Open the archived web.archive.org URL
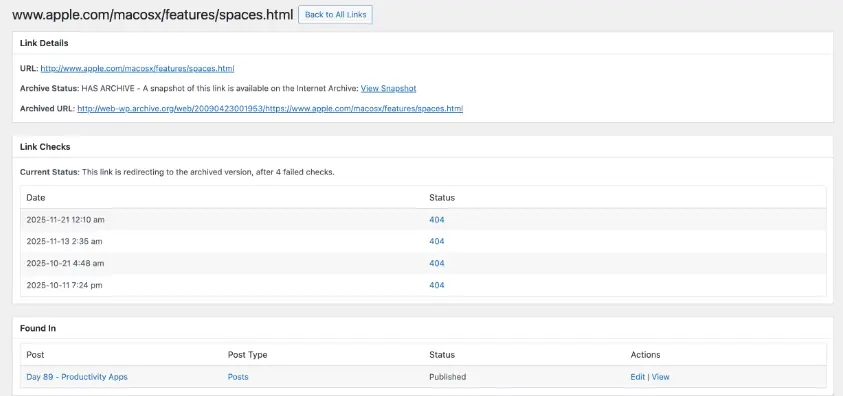 coord(270,109)
